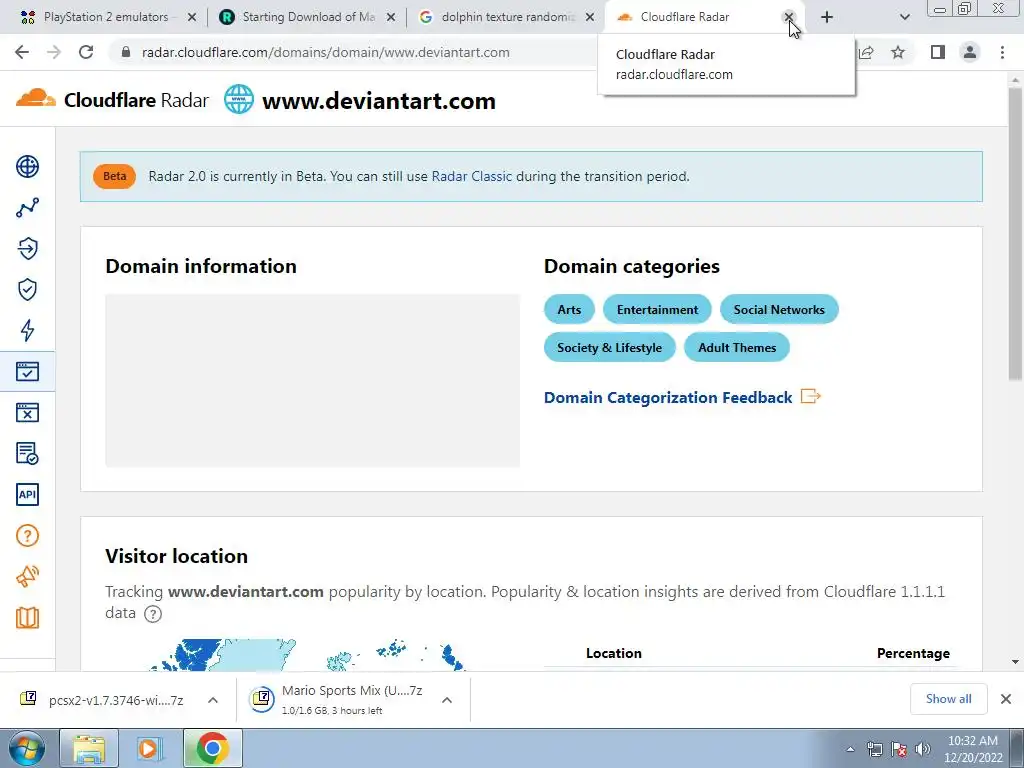Reload the current page
Screen dimensions: 1024x768
coord(86,52)
